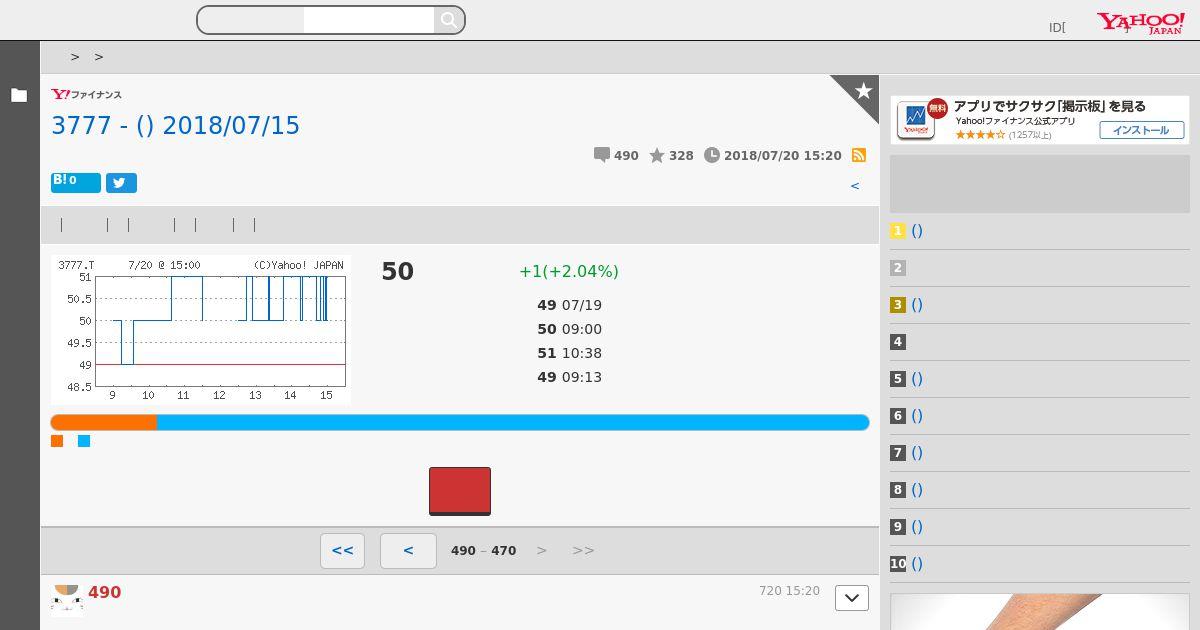This screenshot has width=1200, height=630.
Task: Open the Yahoo finance app icon in ad
Action: 915,119
